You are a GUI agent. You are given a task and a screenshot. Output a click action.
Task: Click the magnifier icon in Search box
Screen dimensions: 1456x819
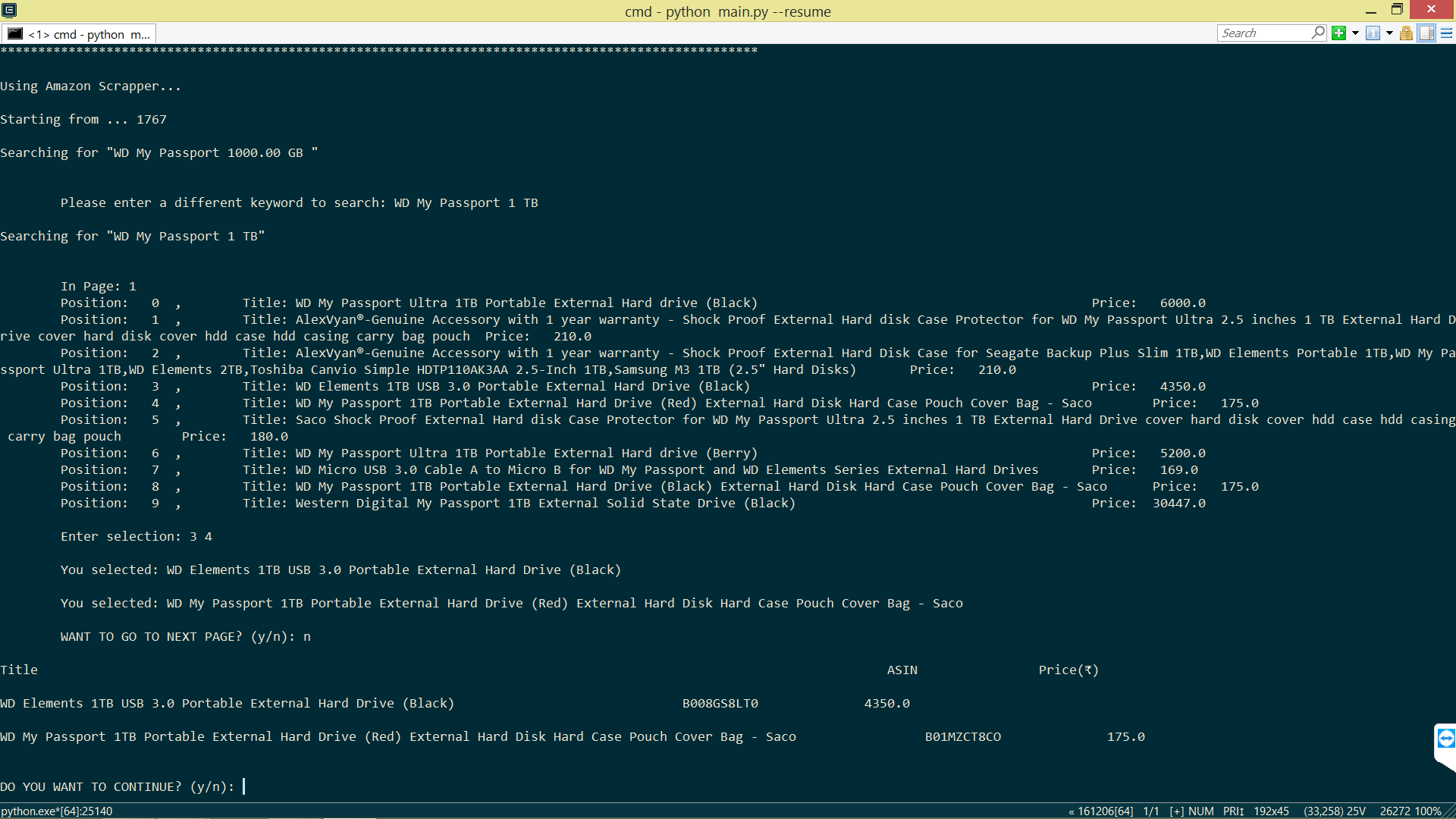click(x=1318, y=33)
